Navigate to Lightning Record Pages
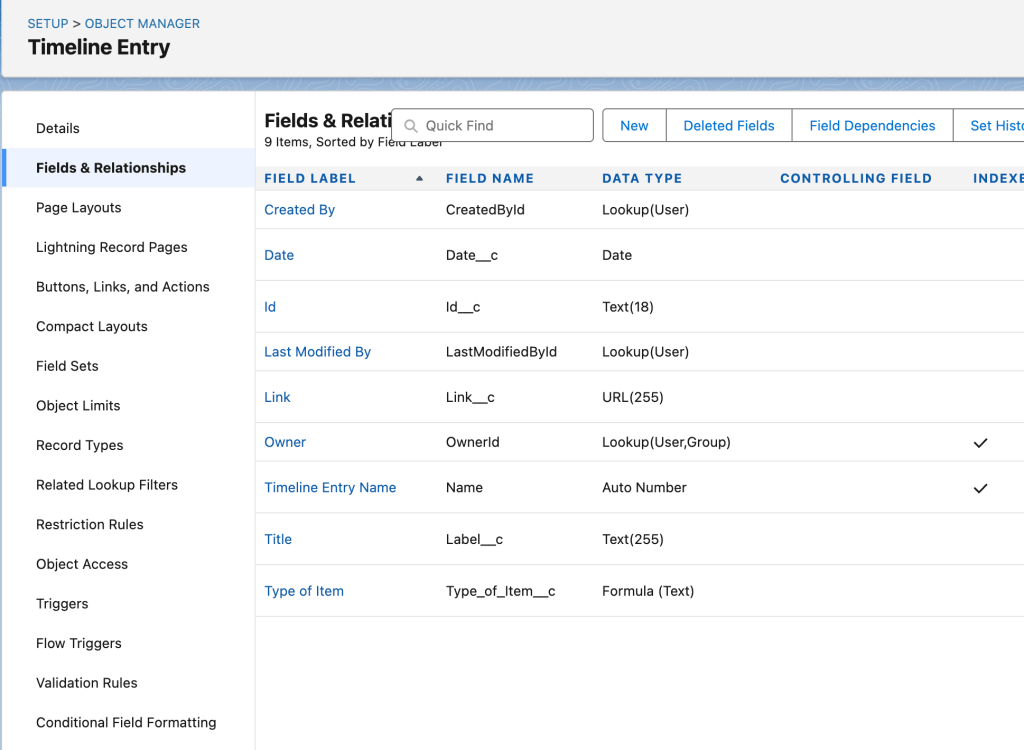This screenshot has height=750, width=1024. (111, 247)
